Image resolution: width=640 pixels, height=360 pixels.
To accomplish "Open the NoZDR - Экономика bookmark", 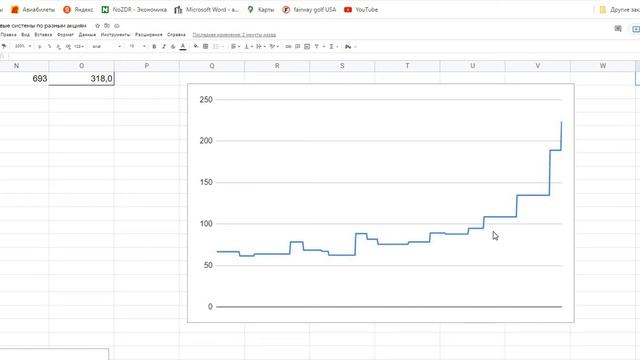I will (x=134, y=9).
